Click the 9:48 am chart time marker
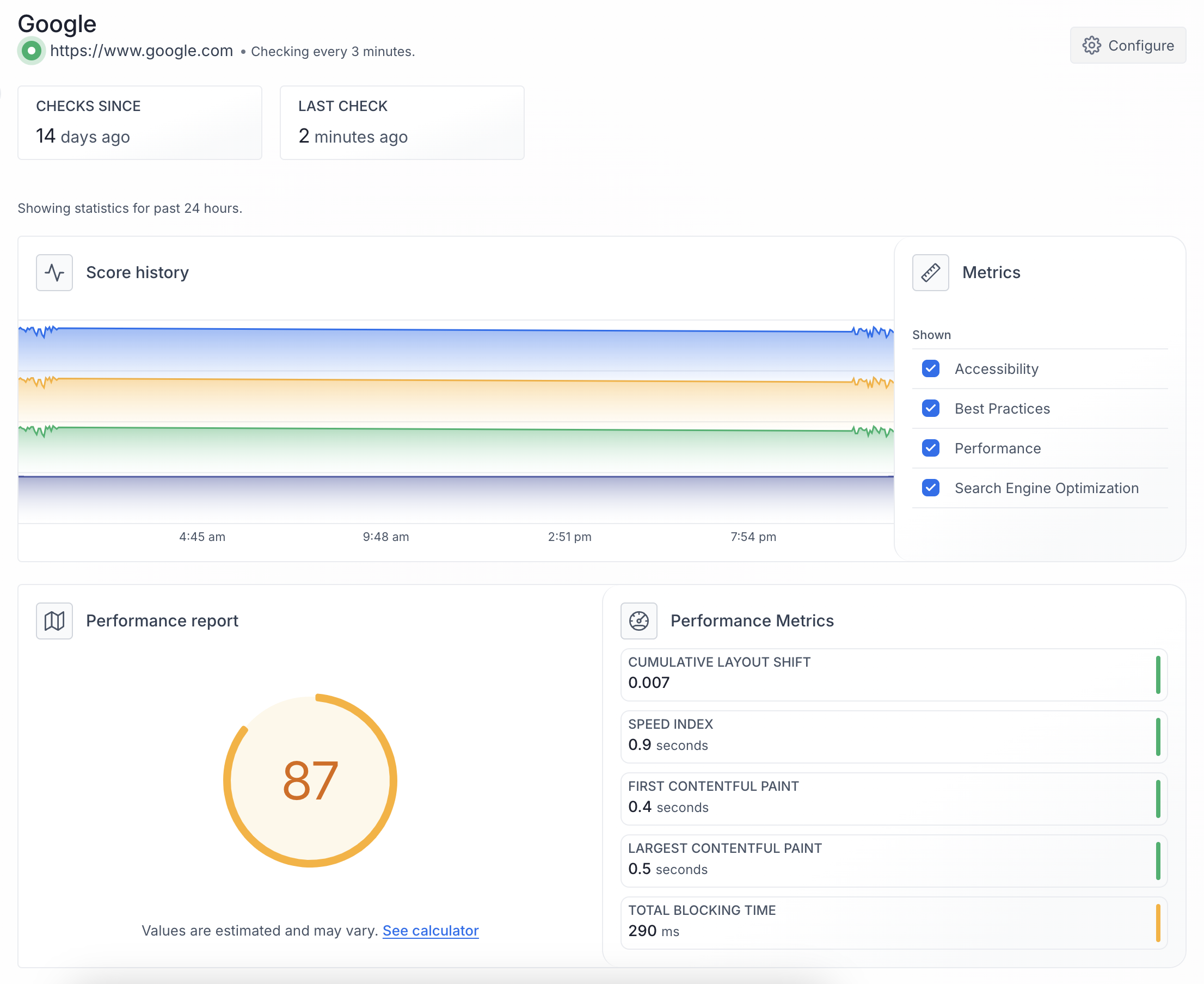 point(385,537)
